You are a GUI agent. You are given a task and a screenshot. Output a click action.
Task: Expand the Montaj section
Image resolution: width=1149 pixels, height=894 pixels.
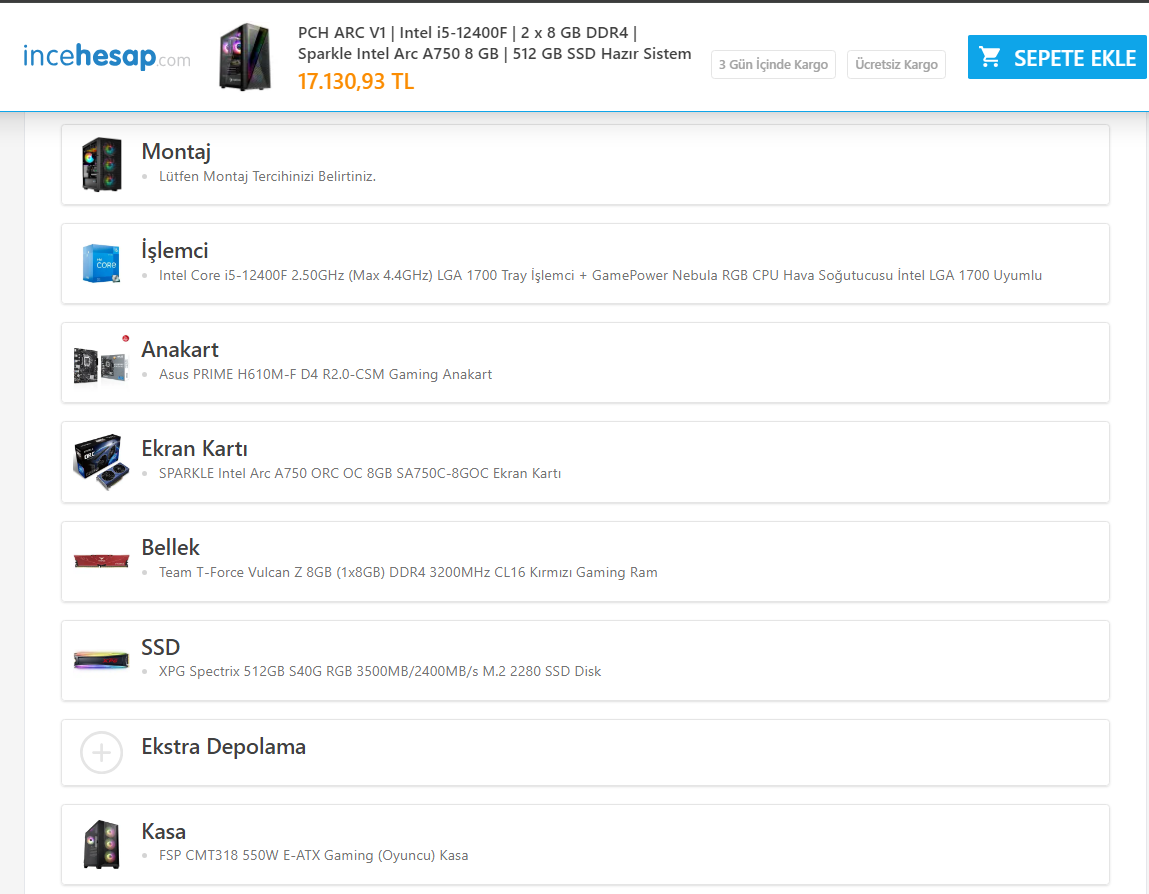coord(176,152)
